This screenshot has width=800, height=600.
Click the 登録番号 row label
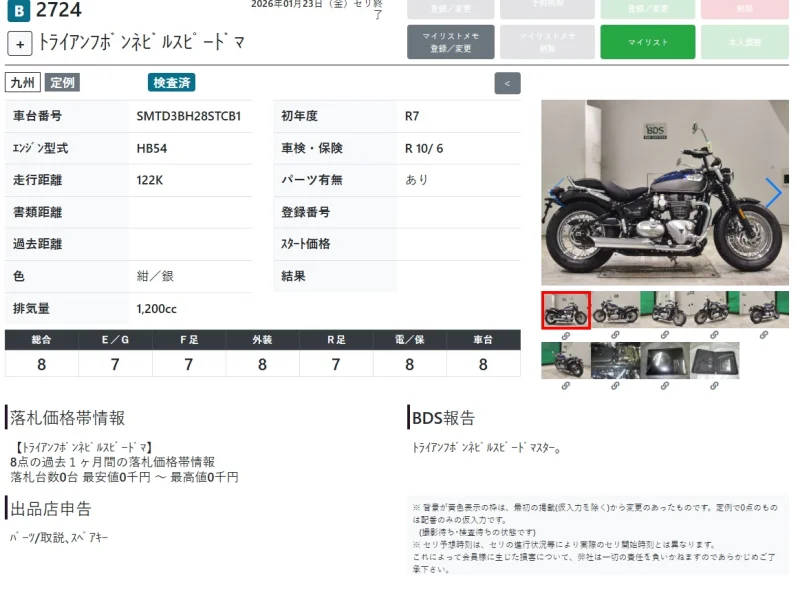(x=306, y=212)
